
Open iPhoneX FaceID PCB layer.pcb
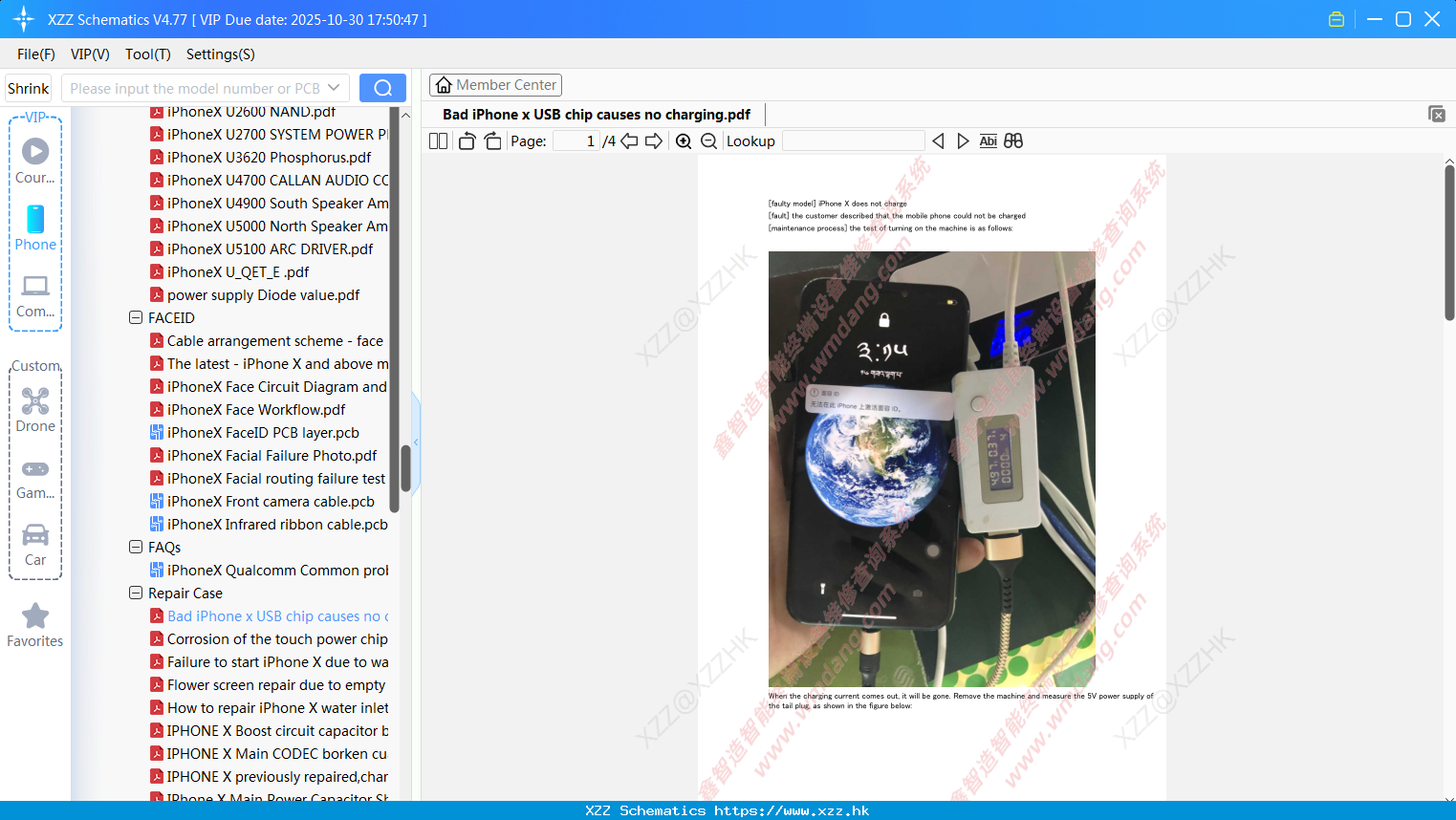pos(255,433)
